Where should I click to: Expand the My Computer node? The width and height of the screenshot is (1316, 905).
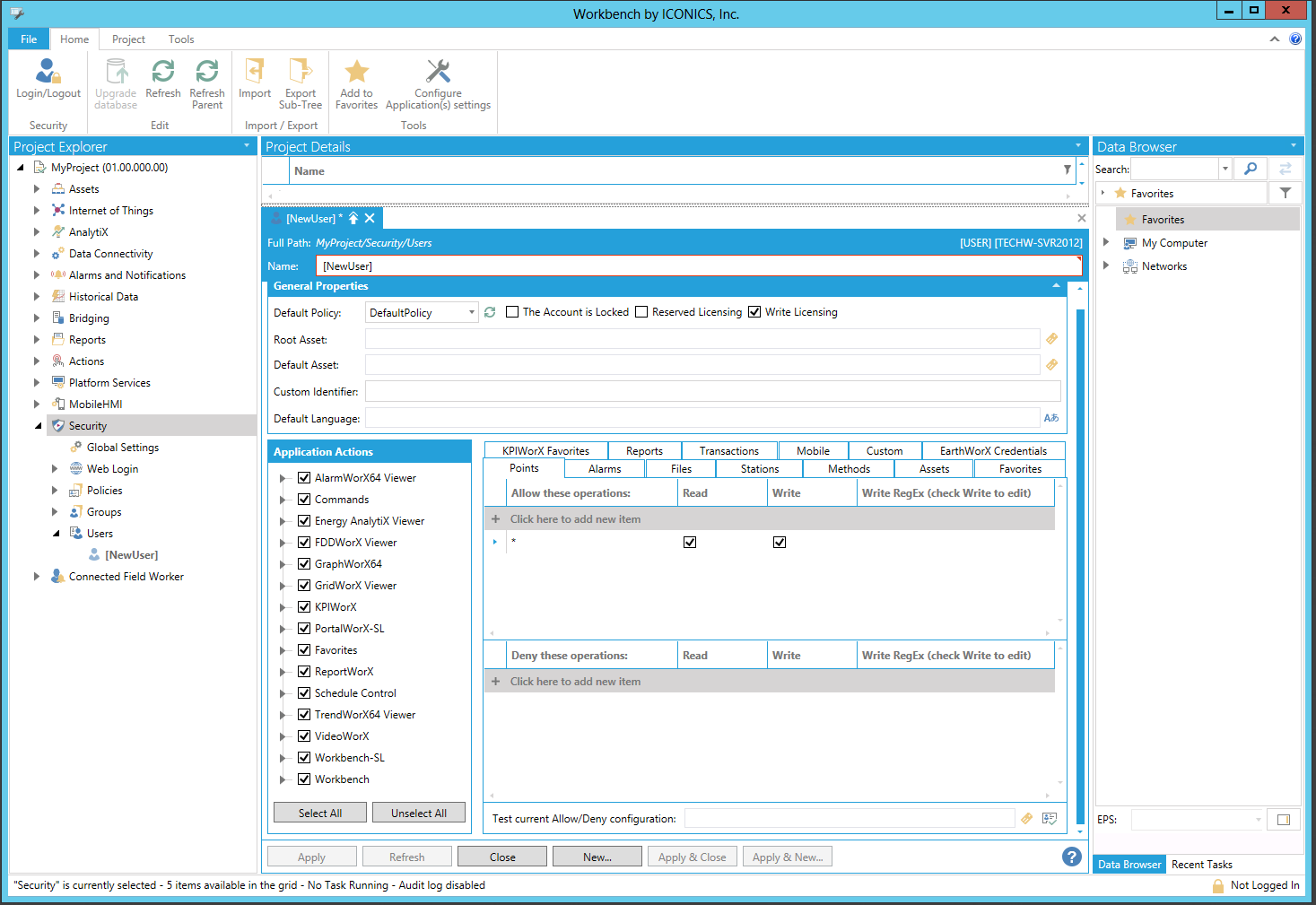point(1106,243)
